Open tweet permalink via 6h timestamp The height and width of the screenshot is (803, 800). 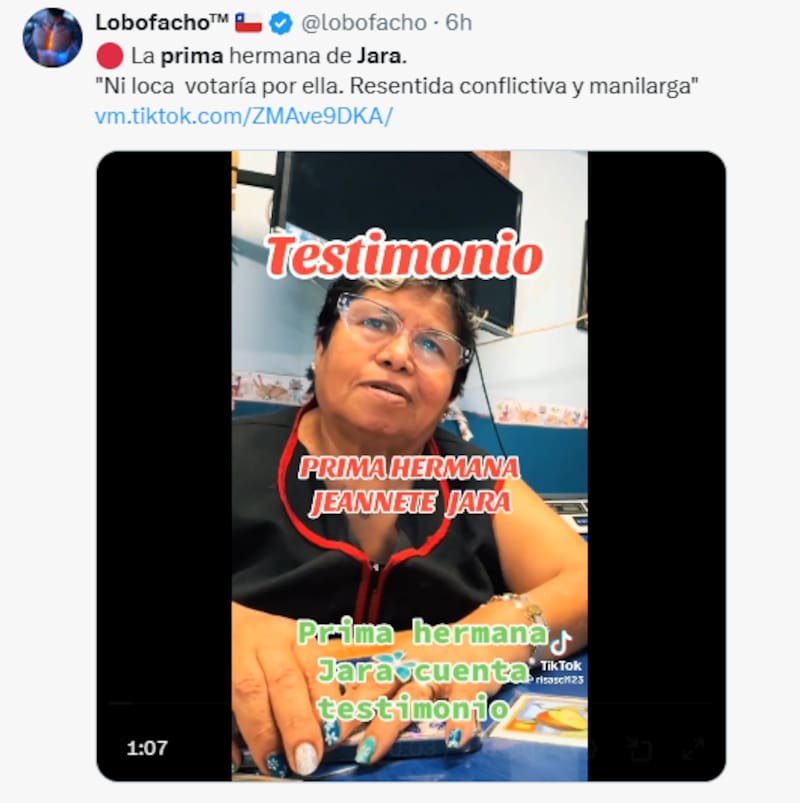(458, 23)
